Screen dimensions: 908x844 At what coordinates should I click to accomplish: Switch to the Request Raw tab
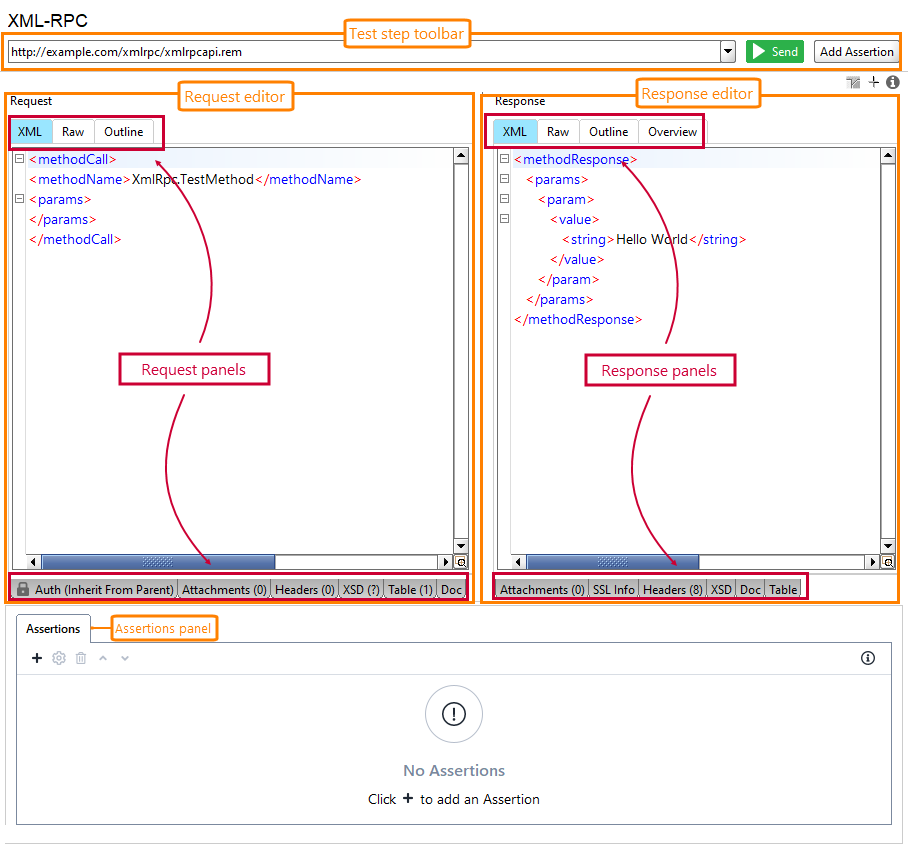coord(73,131)
